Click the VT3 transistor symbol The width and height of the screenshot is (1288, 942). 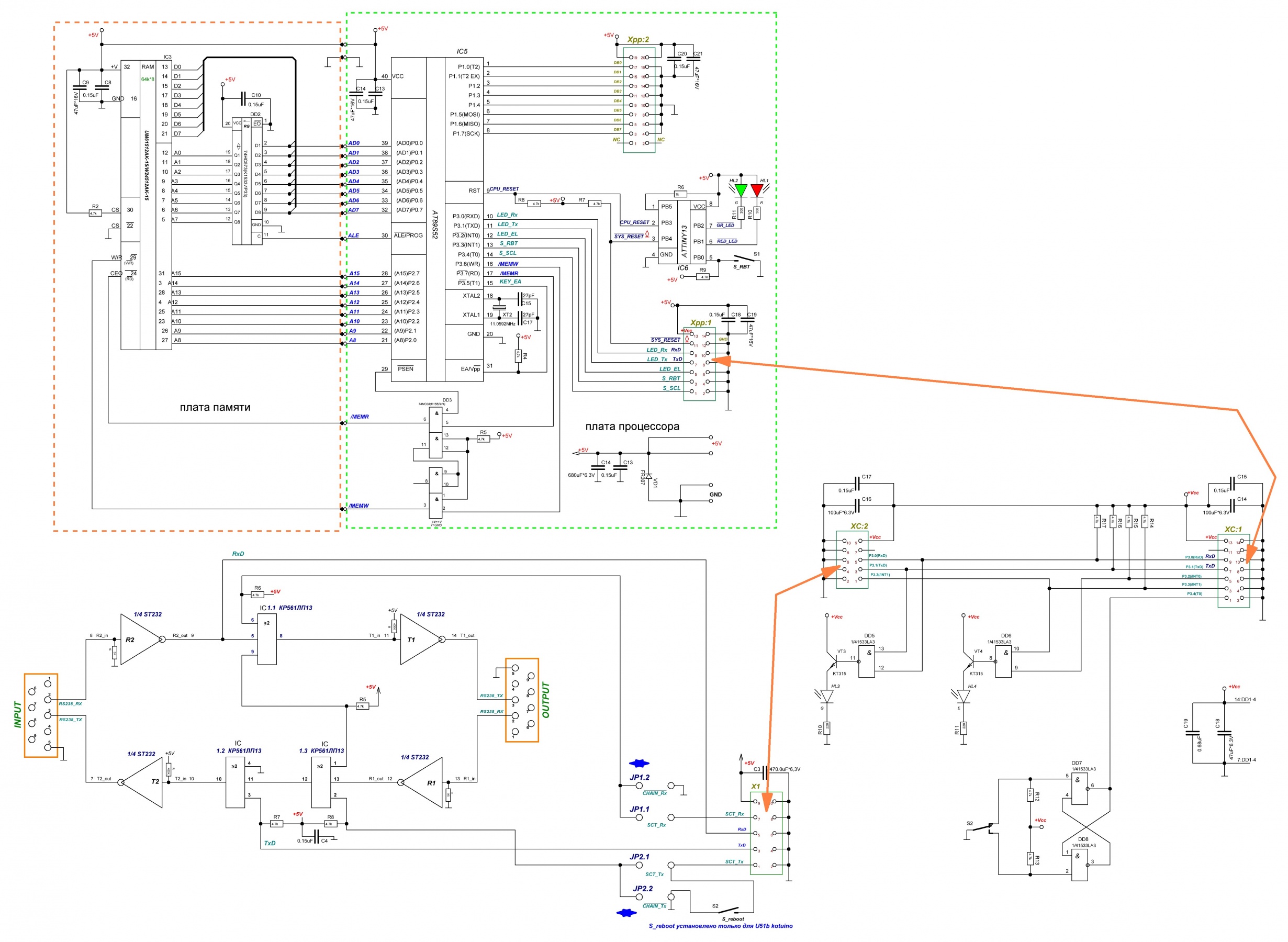click(x=831, y=661)
